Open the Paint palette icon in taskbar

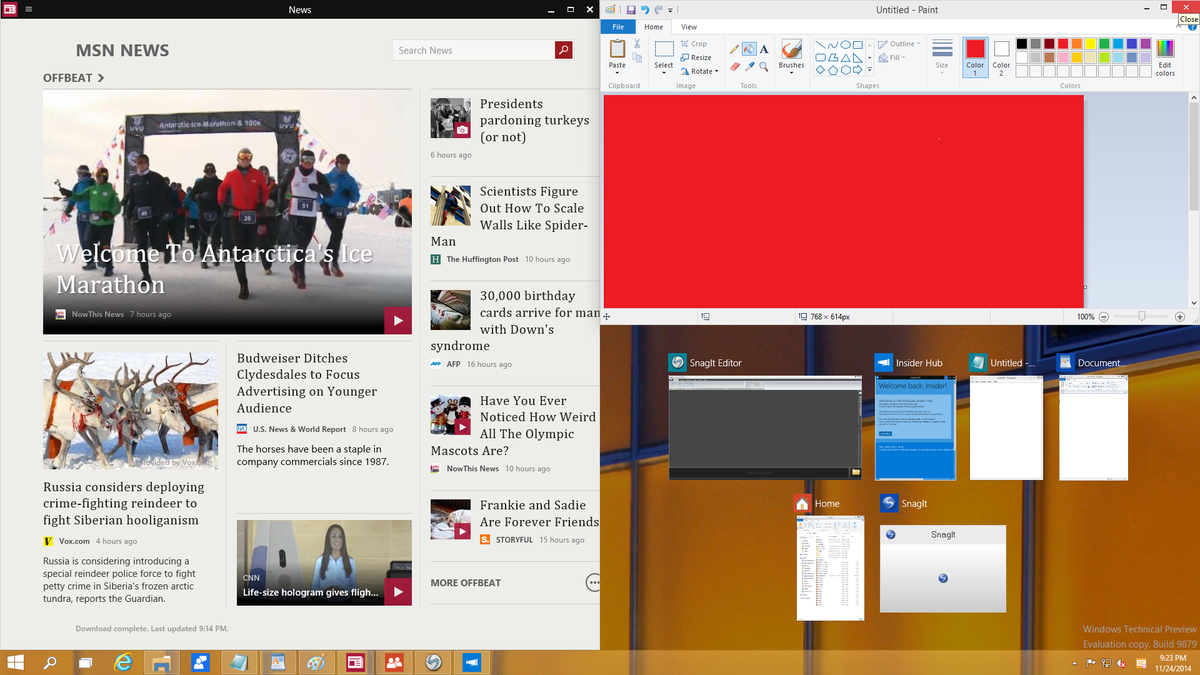pyautogui.click(x=316, y=662)
